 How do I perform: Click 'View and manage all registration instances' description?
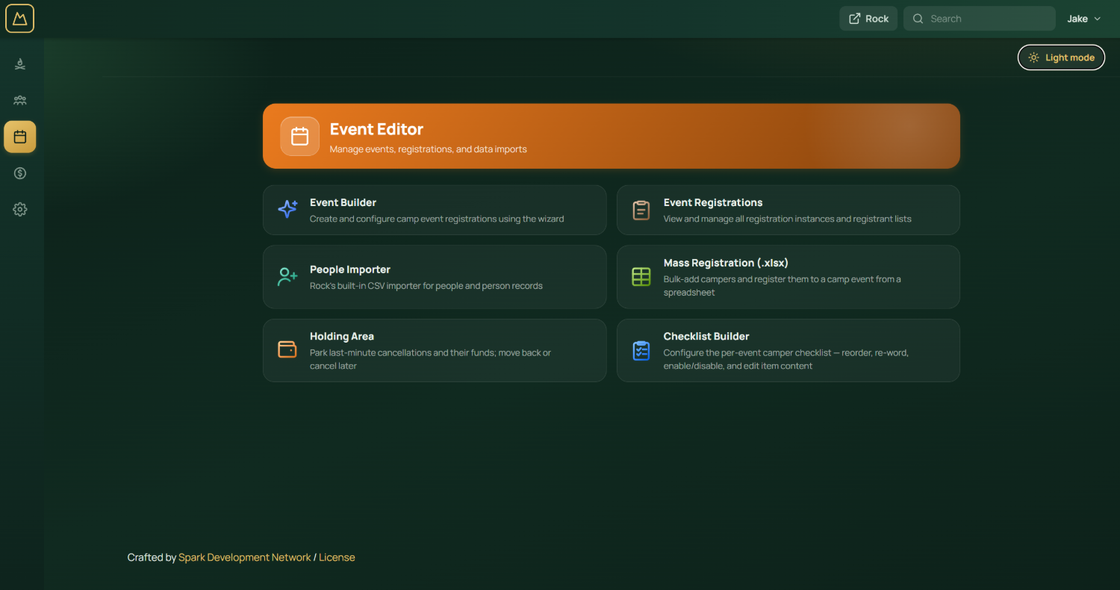787,219
